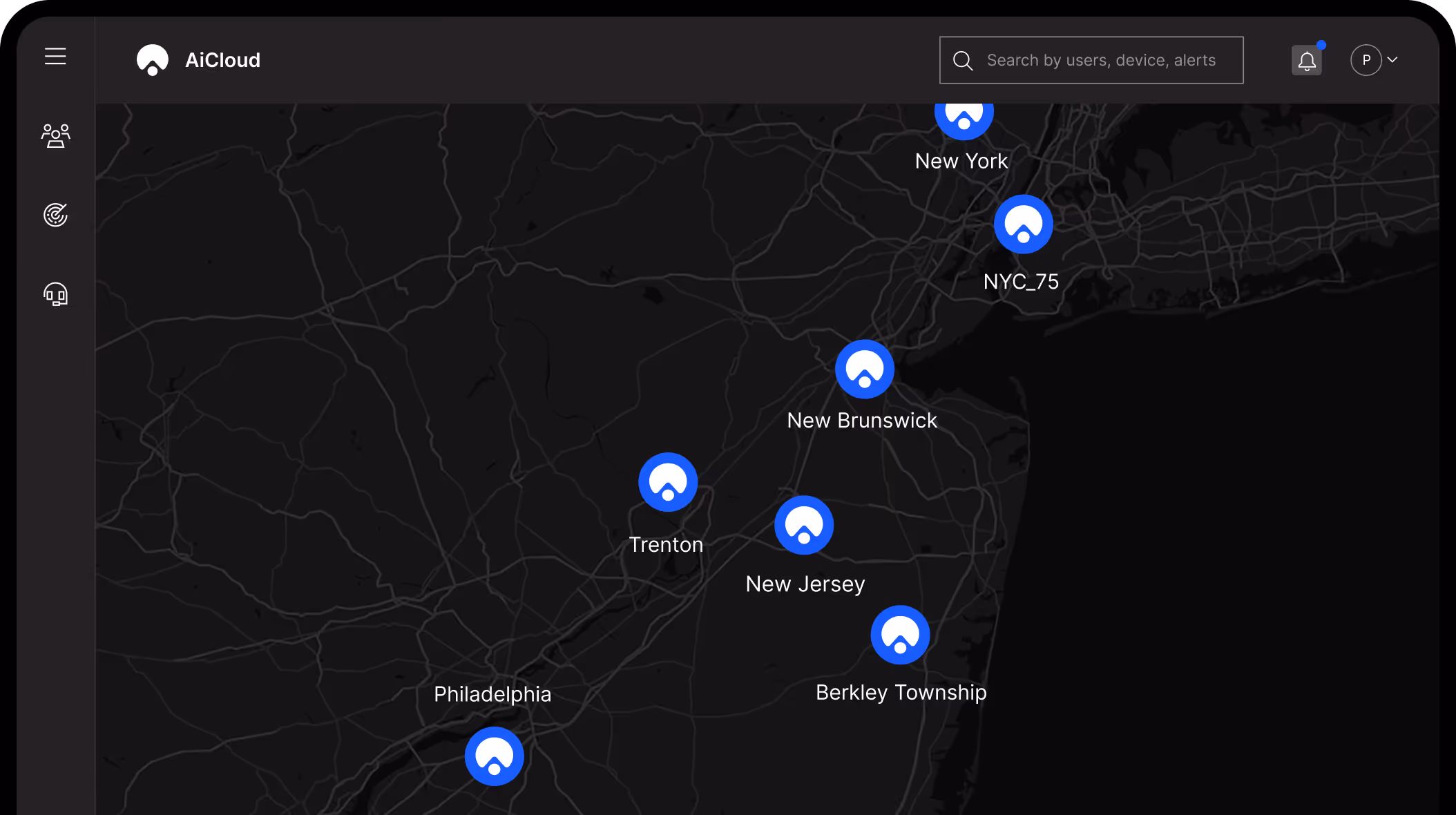Open the notifications bell
Image resolution: width=1456 pixels, height=815 pixels.
tap(1306, 61)
